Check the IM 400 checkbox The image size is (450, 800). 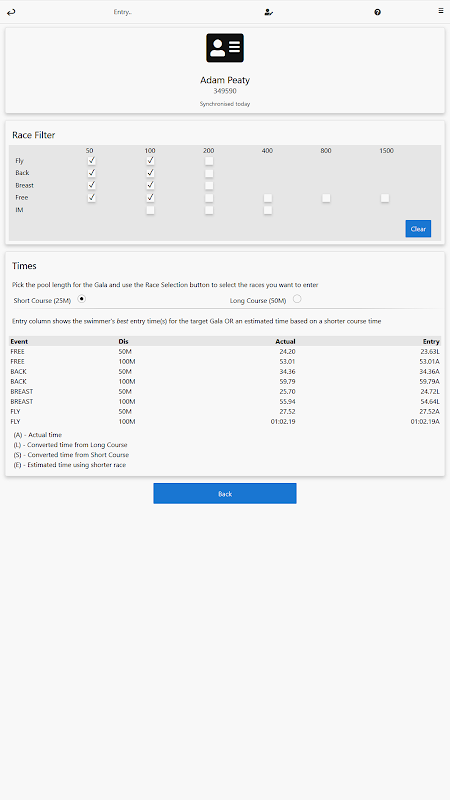pyautogui.click(x=267, y=210)
